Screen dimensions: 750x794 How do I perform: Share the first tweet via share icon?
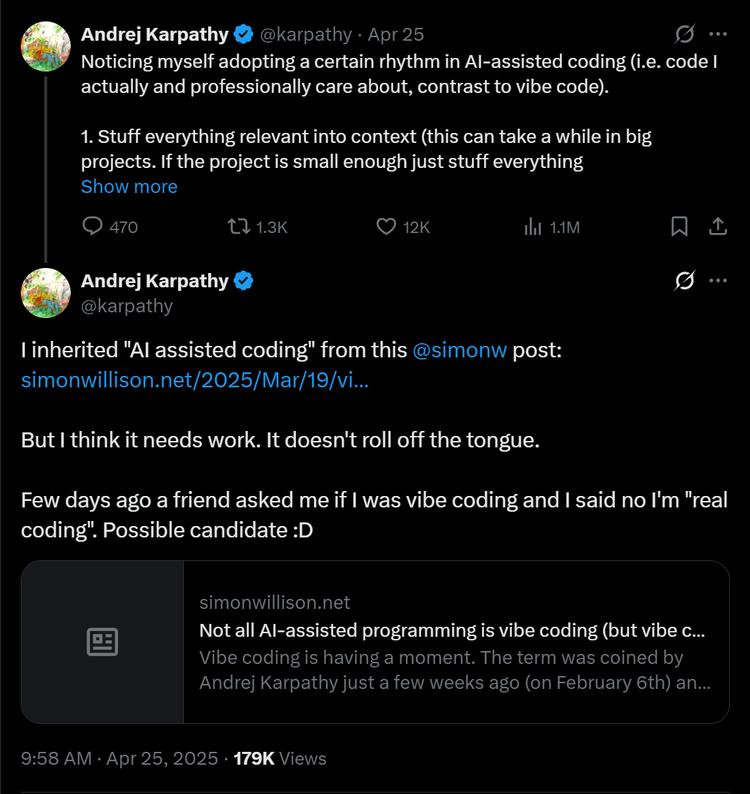pyautogui.click(x=717, y=227)
